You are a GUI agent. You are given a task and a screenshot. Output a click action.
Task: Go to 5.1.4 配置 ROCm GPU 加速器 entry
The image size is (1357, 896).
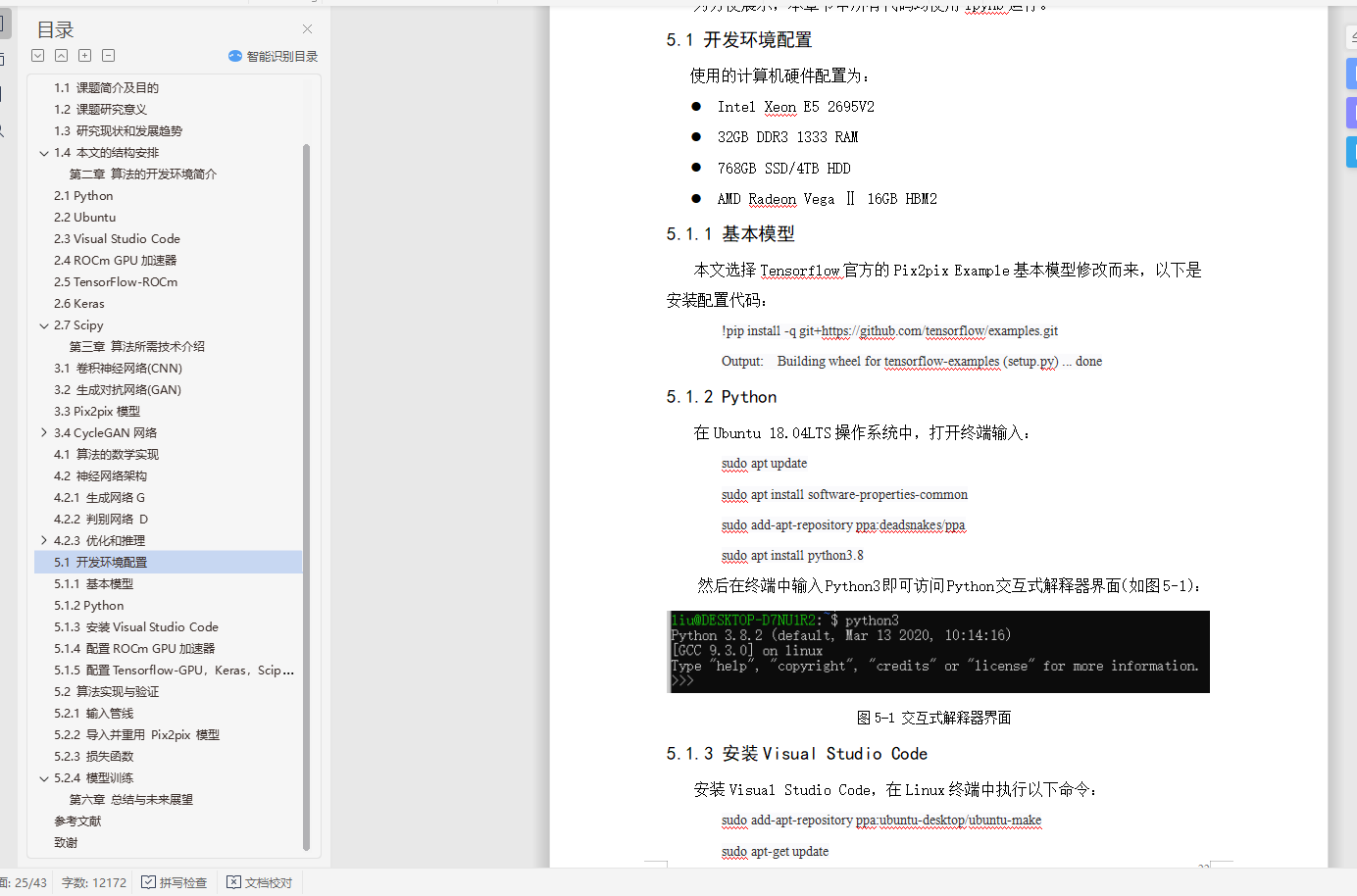[x=134, y=649]
